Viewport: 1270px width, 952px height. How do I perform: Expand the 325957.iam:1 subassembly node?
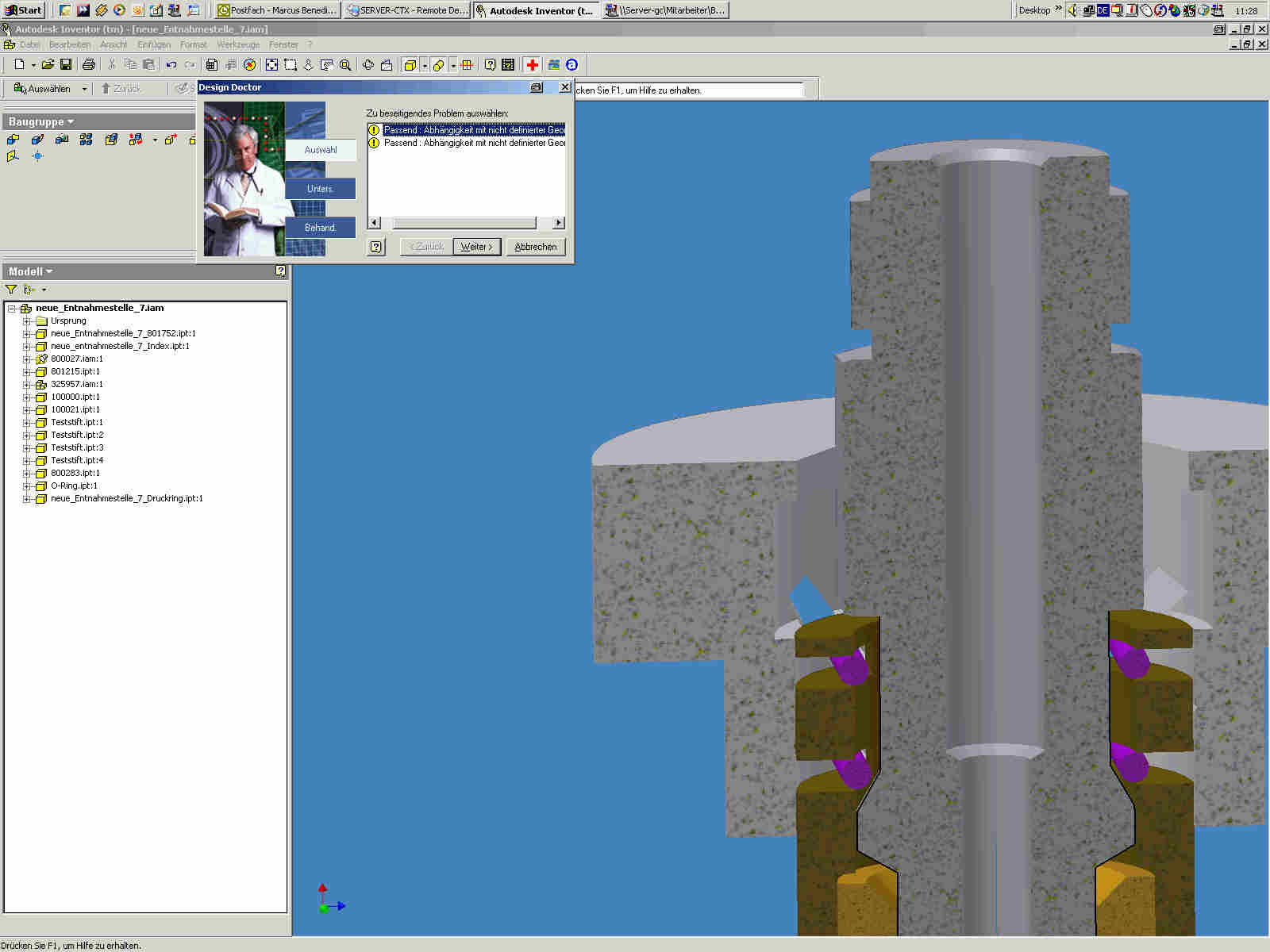[x=26, y=385]
